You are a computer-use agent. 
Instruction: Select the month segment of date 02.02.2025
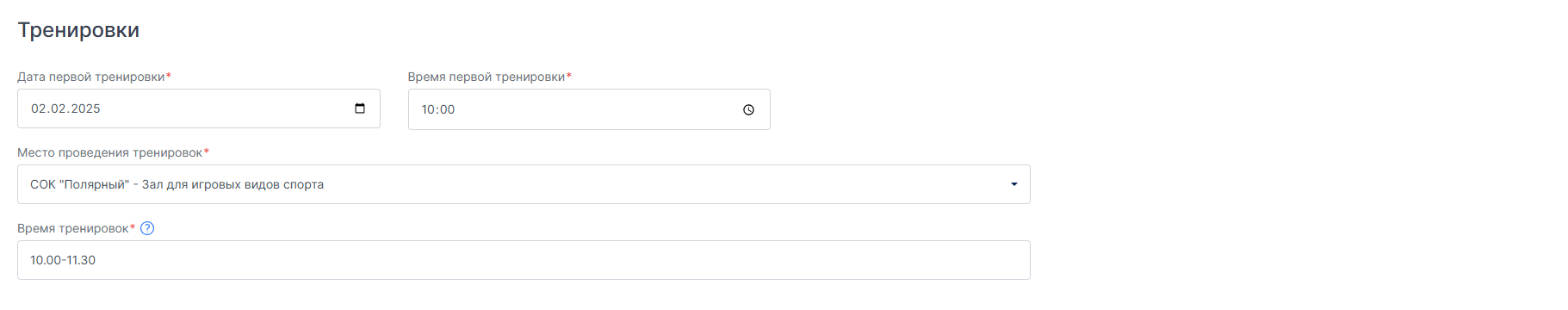pyautogui.click(x=58, y=108)
